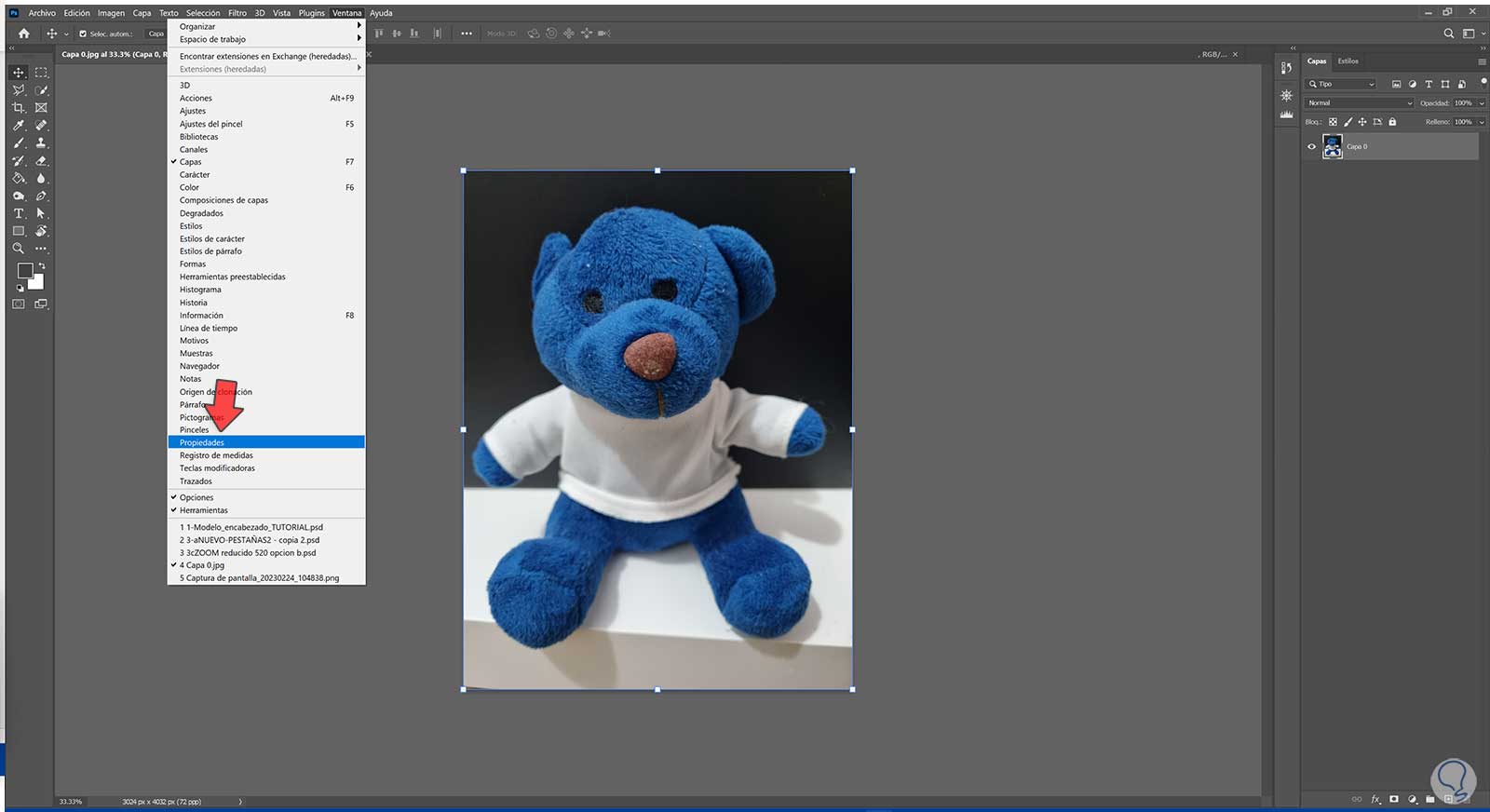Open the Move tool preset picker arrow
Screen dimensions: 1490x812
66,34
